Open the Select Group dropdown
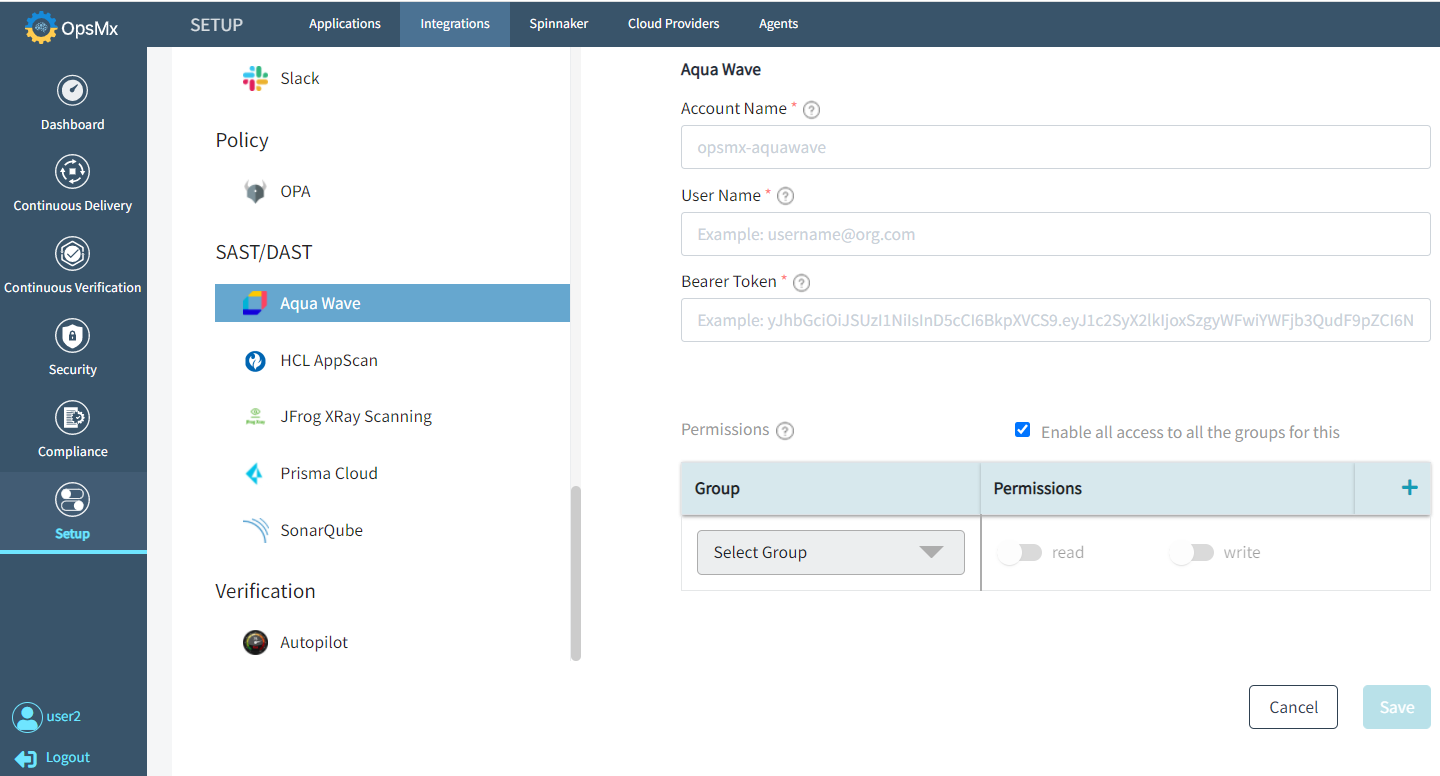Viewport: 1440px width, 776px height. point(830,551)
